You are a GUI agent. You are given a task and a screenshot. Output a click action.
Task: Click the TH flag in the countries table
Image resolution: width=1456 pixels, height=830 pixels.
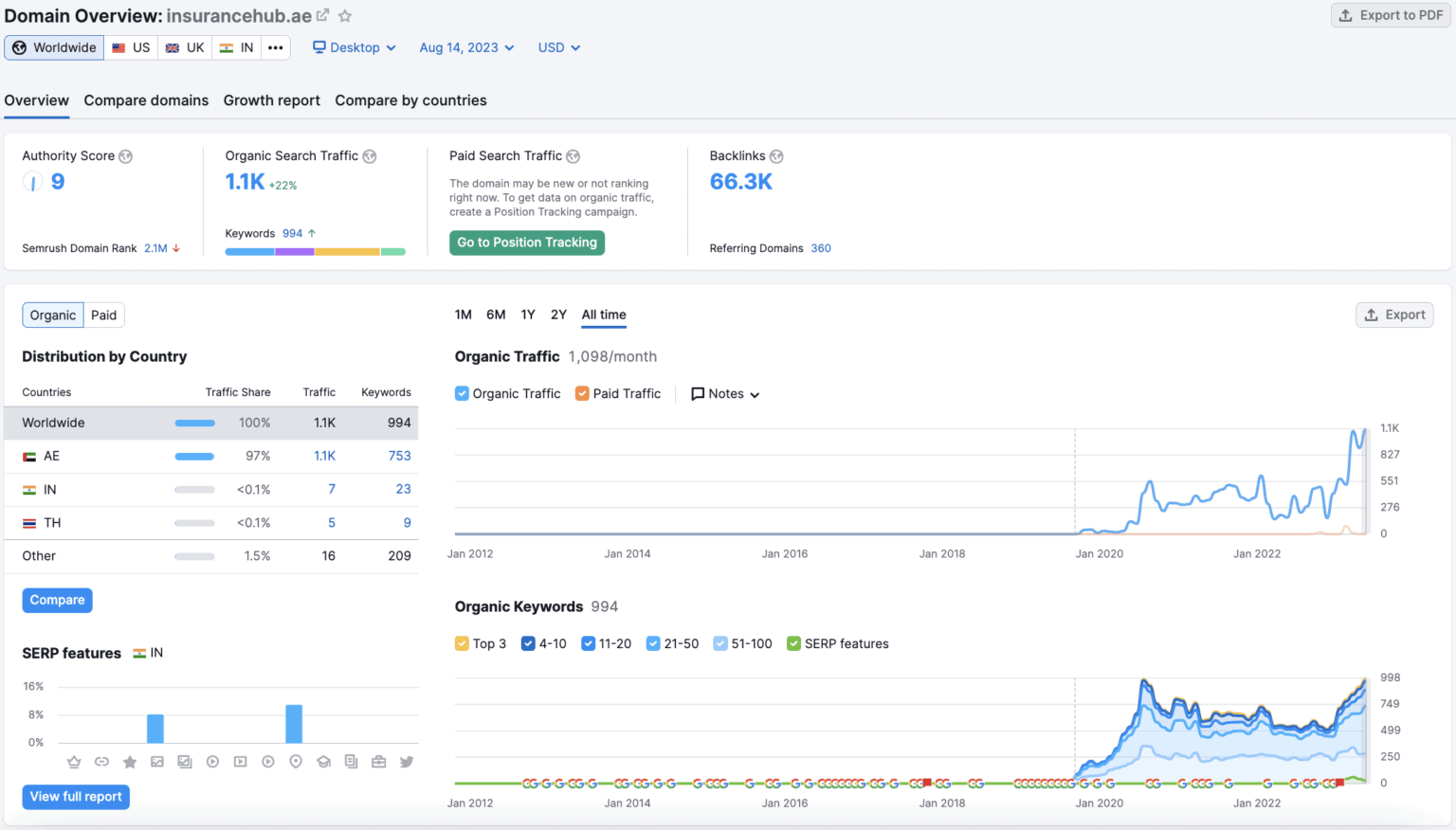coord(29,523)
